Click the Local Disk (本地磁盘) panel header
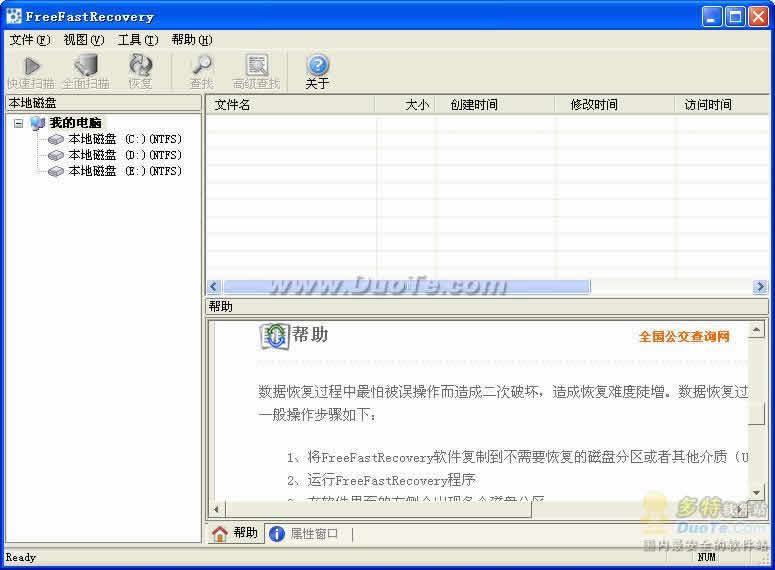 [x=103, y=103]
